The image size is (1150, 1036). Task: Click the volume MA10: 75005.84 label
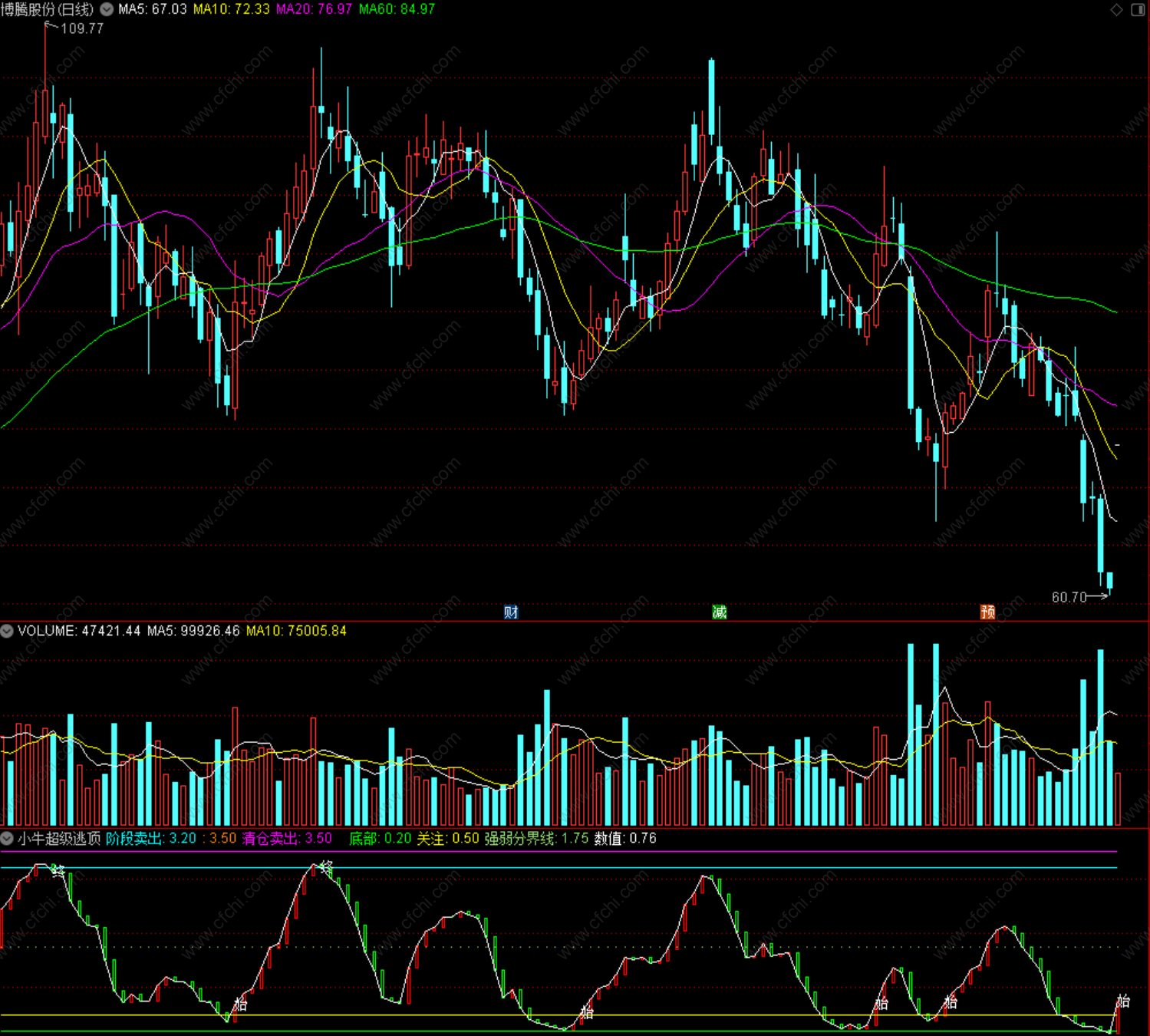click(x=296, y=631)
